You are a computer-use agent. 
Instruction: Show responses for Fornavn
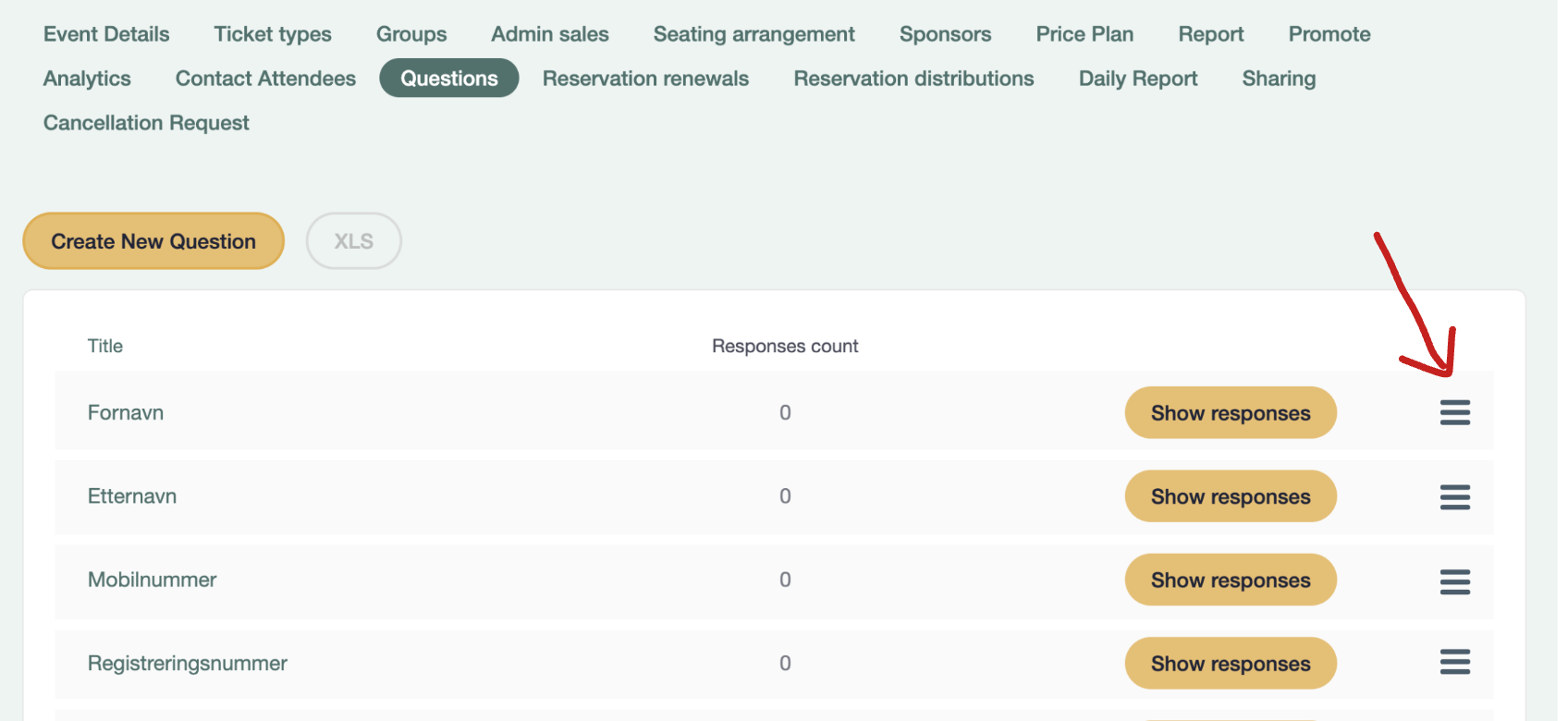pos(1230,413)
